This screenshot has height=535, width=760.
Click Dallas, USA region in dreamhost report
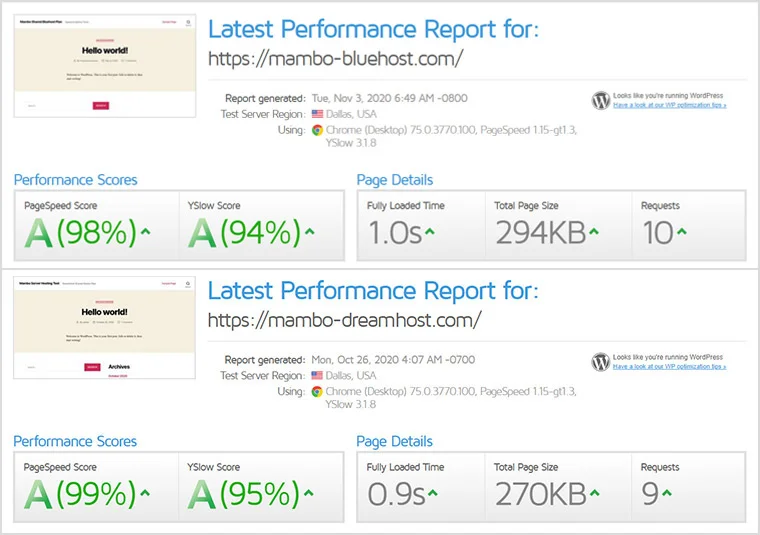[351, 376]
